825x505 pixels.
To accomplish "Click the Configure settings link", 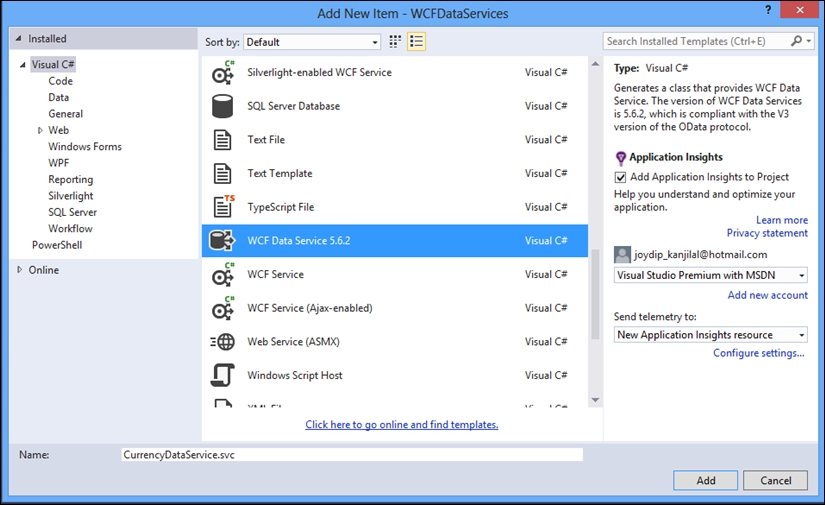I will click(759, 353).
